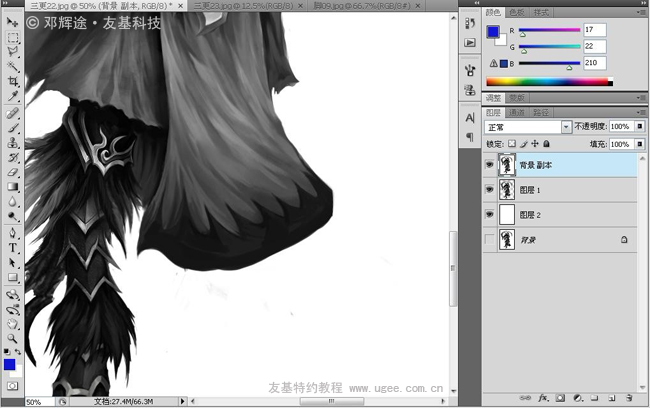650x408 pixels.
Task: Open the Character panel (A) icon
Action: [x=470, y=118]
